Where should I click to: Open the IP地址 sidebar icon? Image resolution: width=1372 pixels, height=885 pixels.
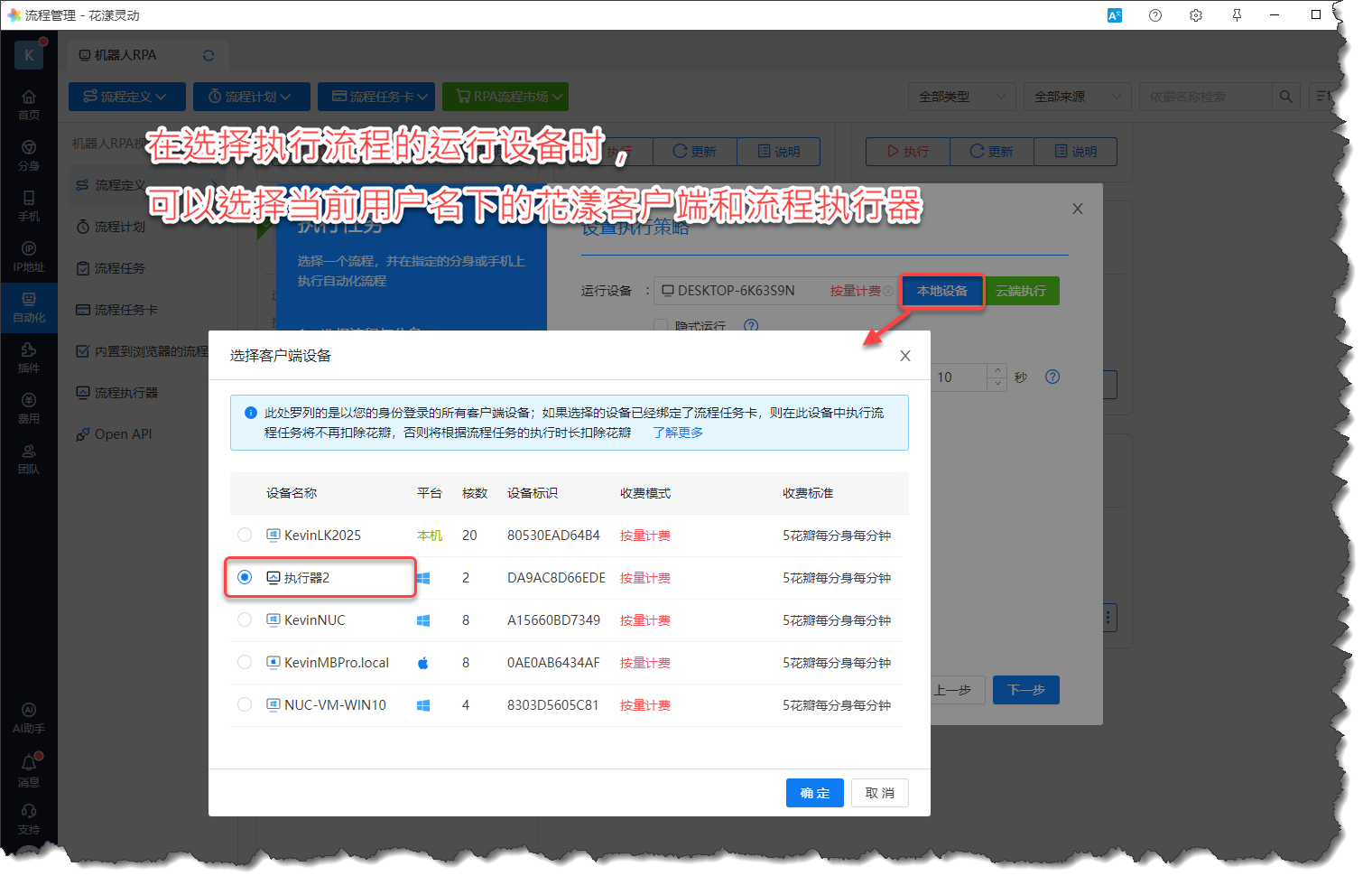[x=29, y=255]
